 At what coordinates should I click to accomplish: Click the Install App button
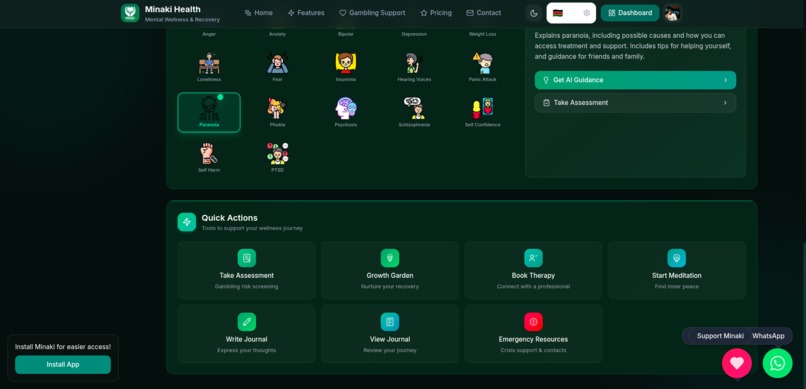click(63, 364)
